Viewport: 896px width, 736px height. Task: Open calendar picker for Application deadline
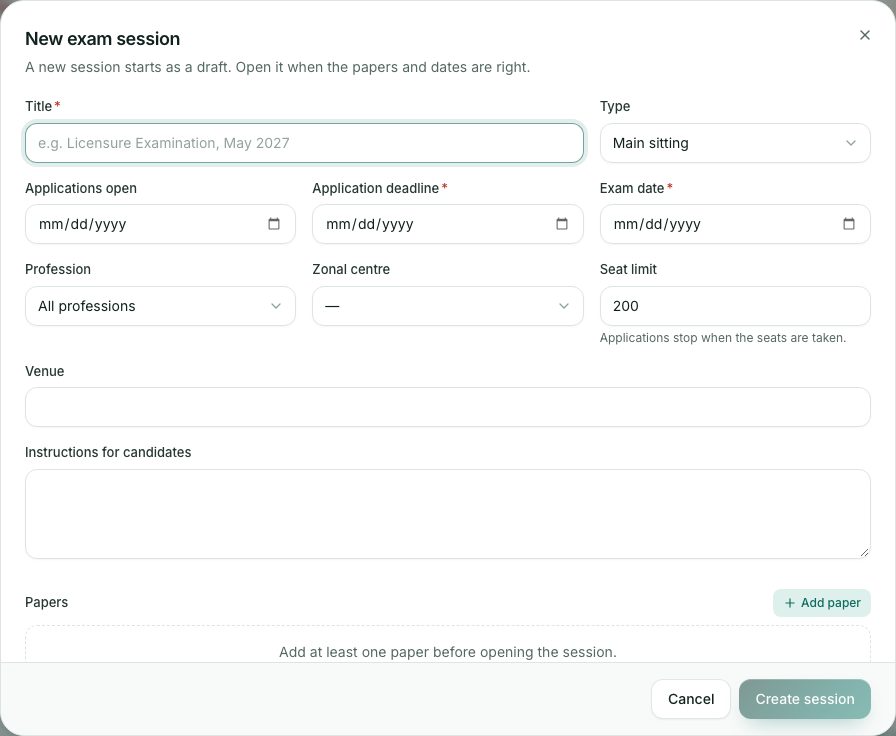tap(562, 224)
